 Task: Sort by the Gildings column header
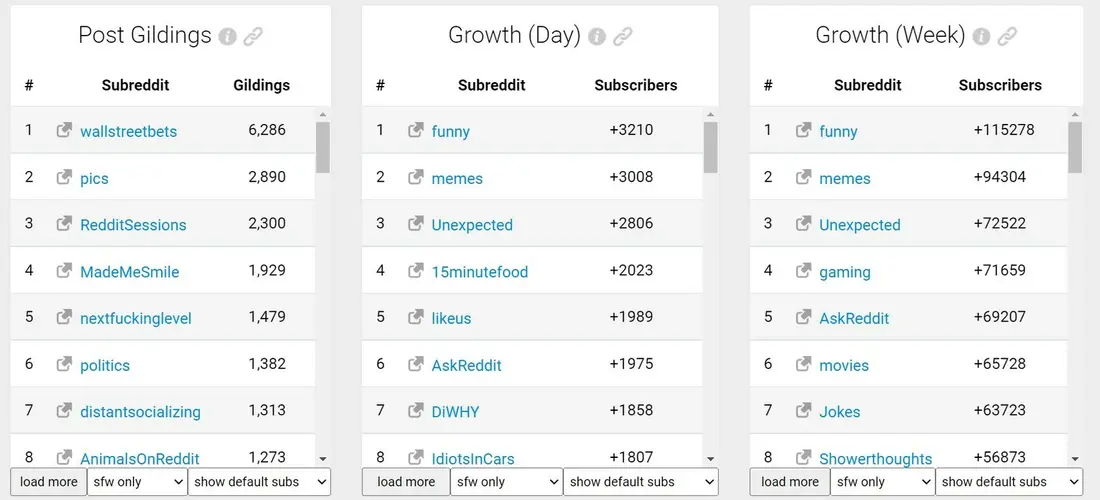pyautogui.click(x=262, y=86)
